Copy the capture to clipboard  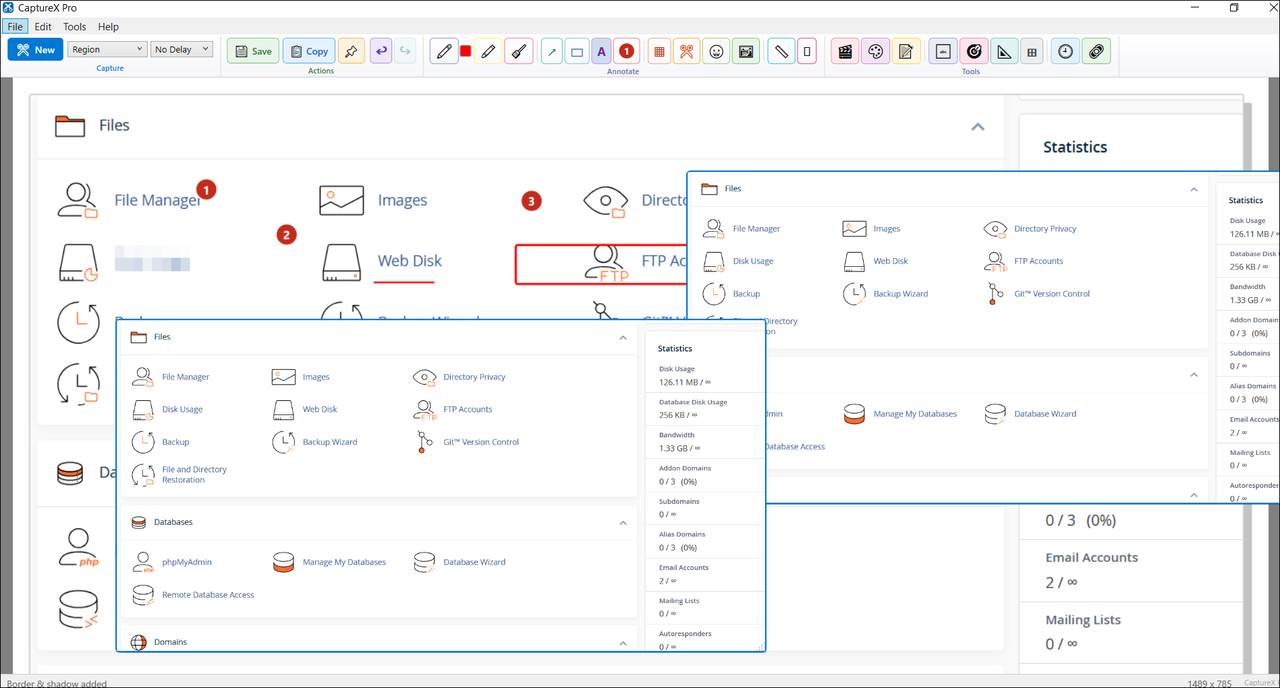[309, 51]
